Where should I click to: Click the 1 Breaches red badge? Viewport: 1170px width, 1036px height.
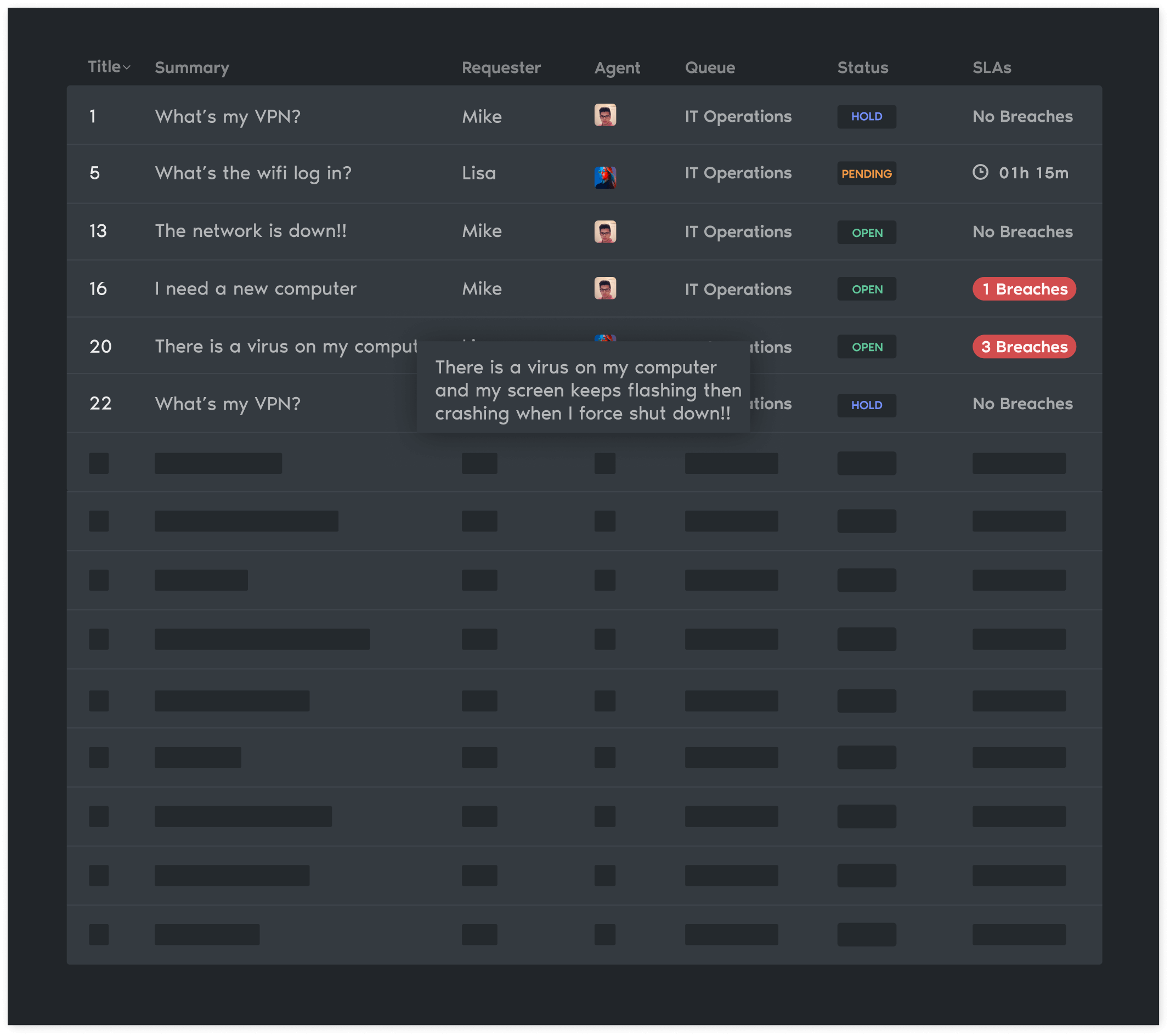1024,289
